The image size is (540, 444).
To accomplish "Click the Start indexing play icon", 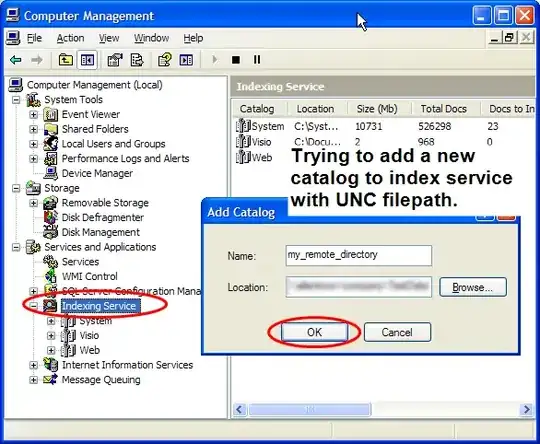I will point(214,60).
